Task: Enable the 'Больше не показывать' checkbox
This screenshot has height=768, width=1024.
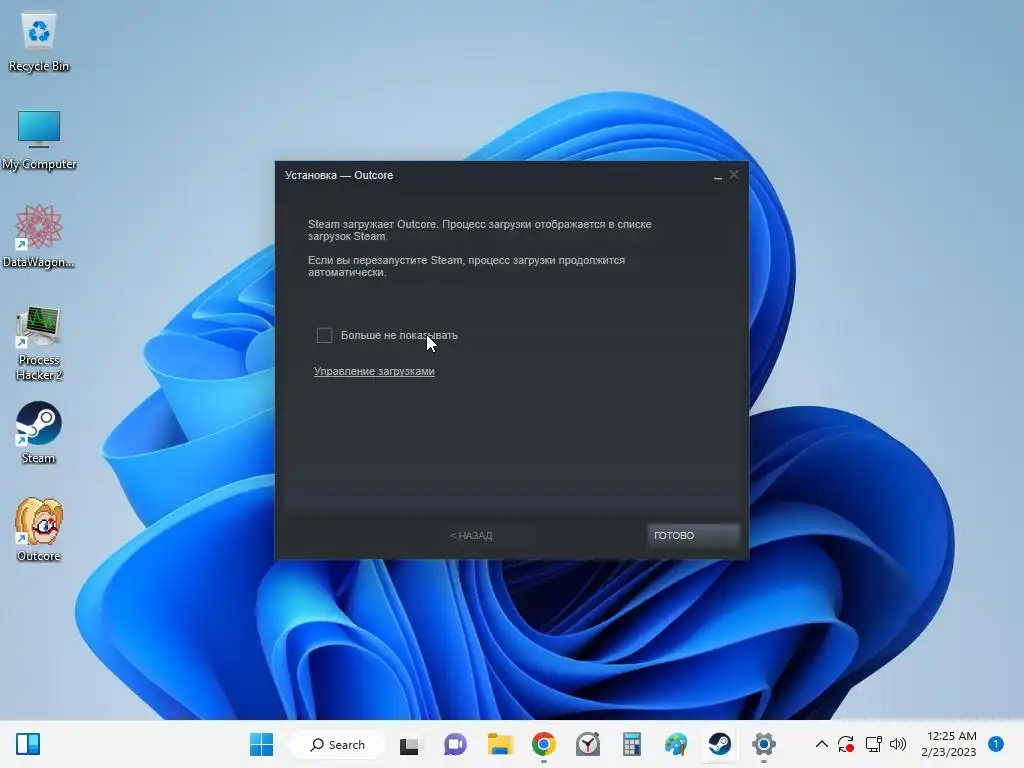Action: click(325, 335)
